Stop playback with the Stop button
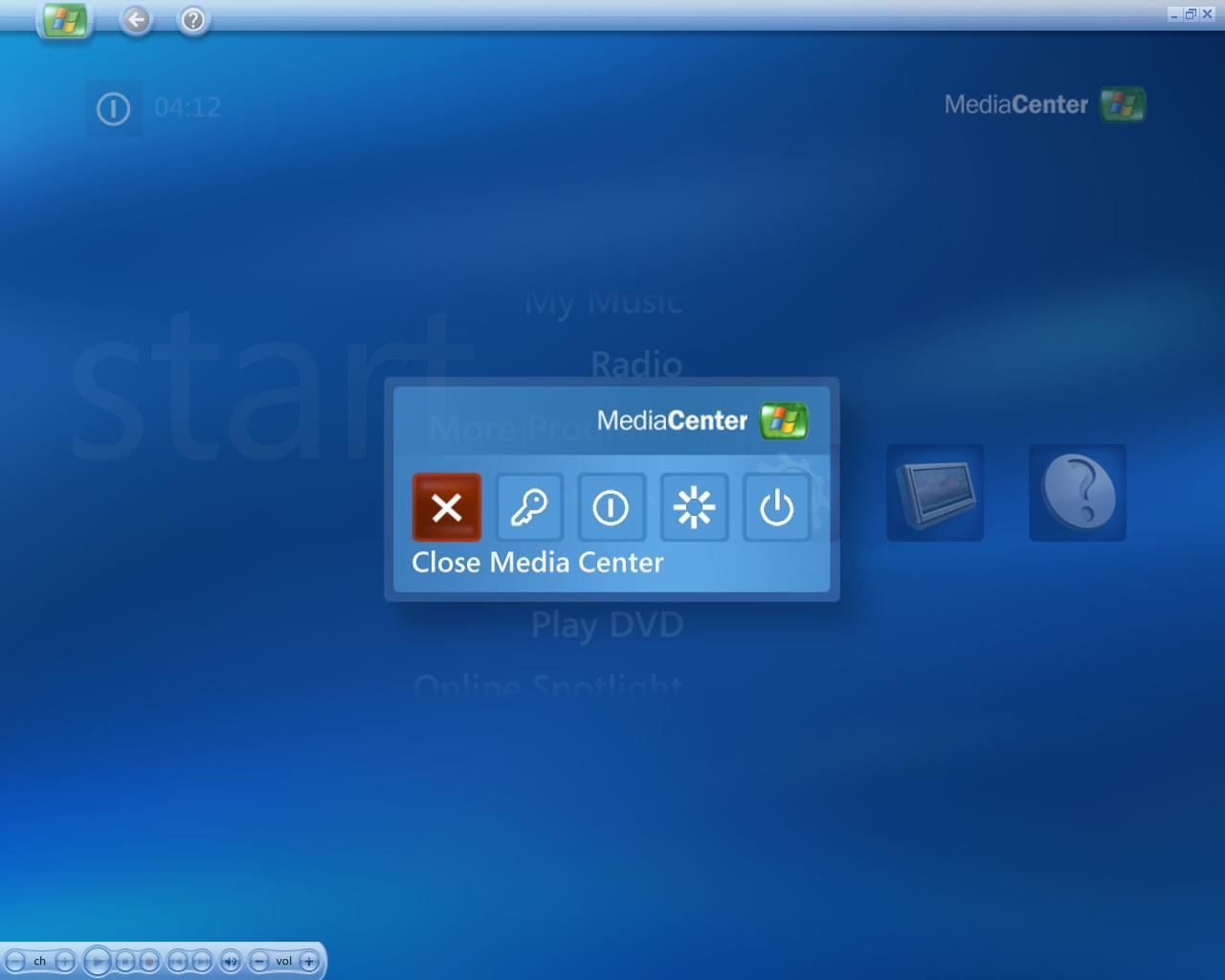Image resolution: width=1225 pixels, height=980 pixels. pyautogui.click(x=125, y=961)
